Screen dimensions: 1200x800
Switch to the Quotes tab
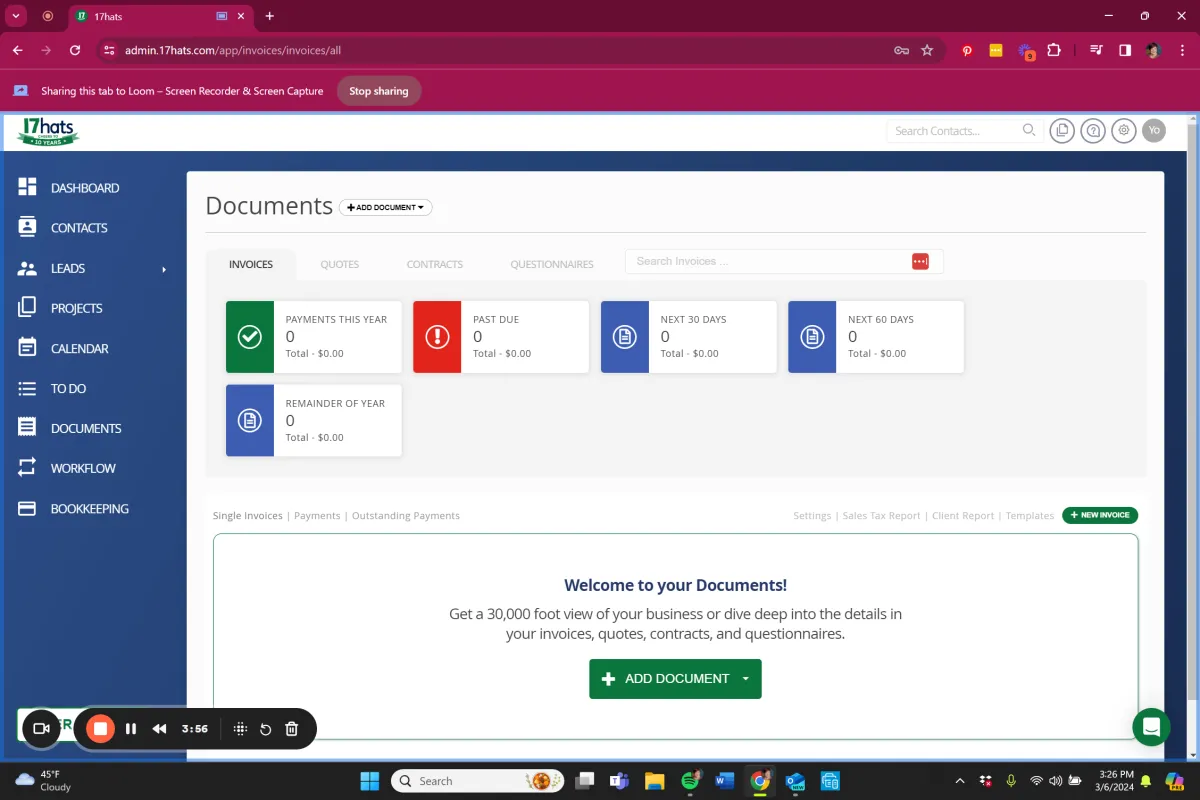[340, 264]
